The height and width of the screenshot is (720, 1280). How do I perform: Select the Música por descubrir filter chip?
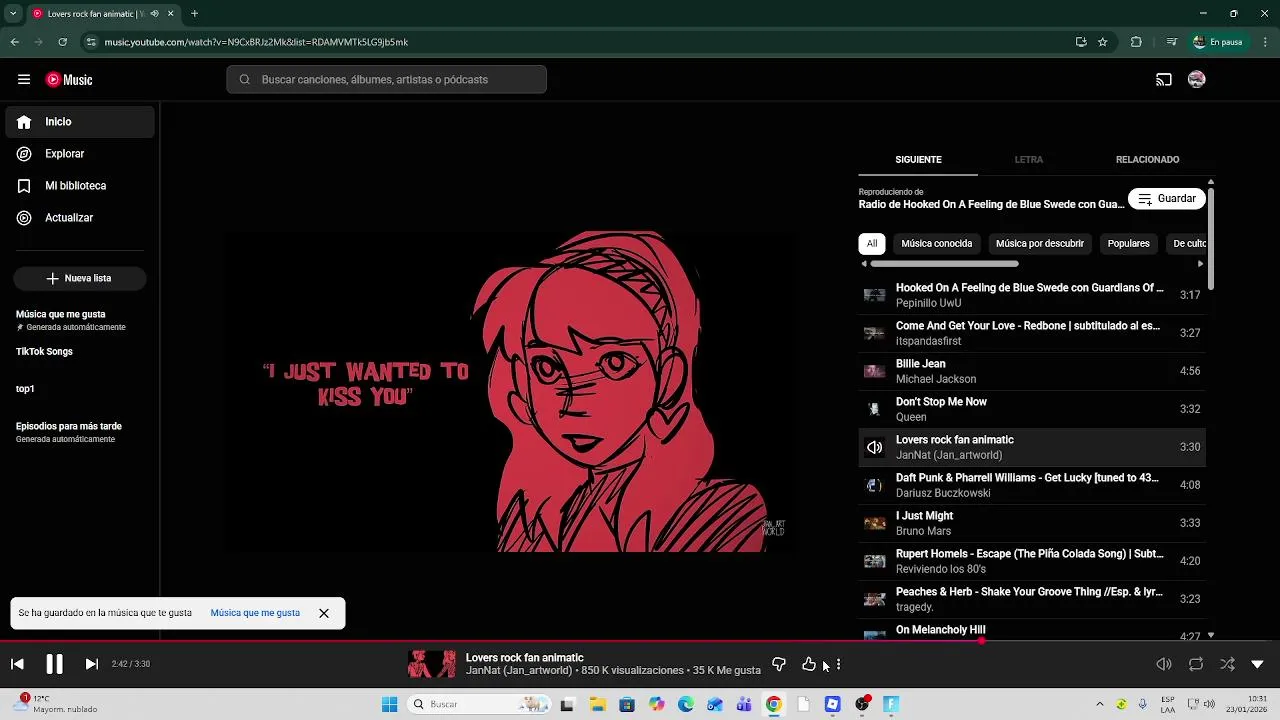[x=1040, y=244]
